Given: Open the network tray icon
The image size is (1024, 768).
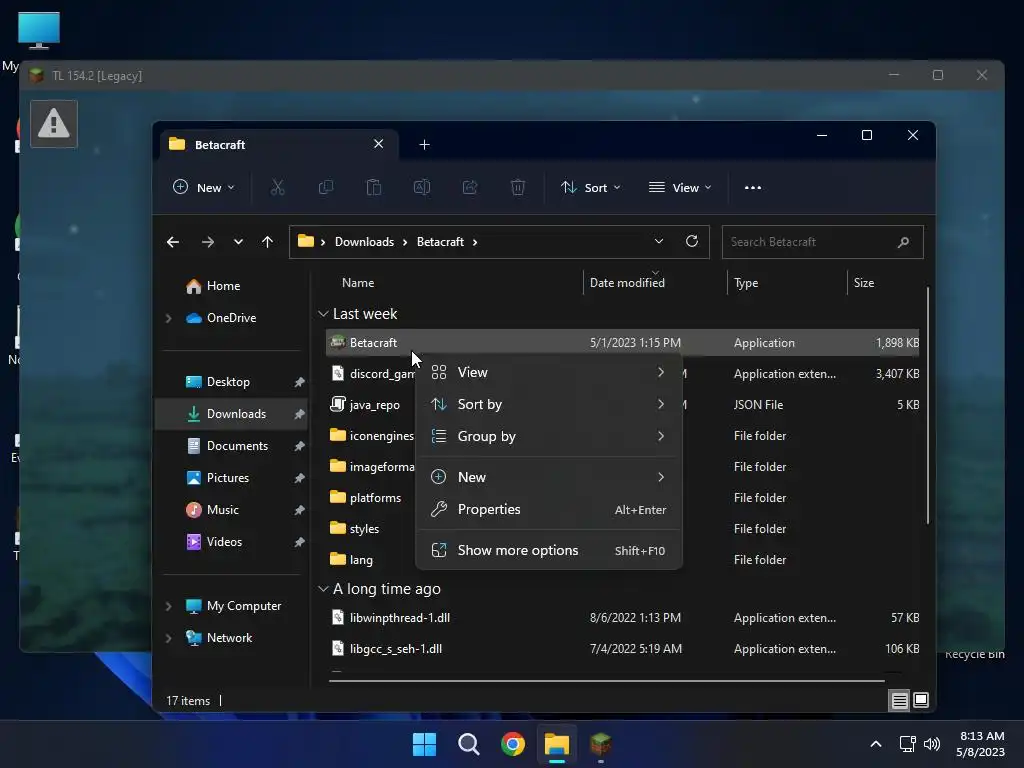Looking at the screenshot, I should click(907, 744).
